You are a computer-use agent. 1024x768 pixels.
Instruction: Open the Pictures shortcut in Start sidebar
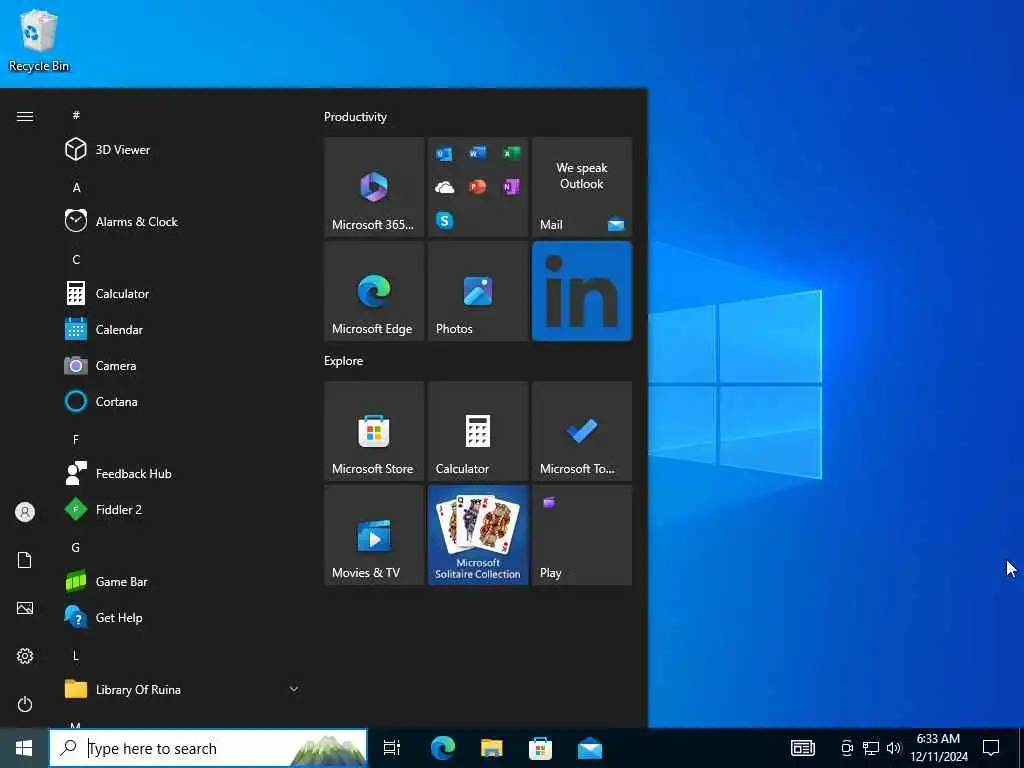(x=25, y=608)
